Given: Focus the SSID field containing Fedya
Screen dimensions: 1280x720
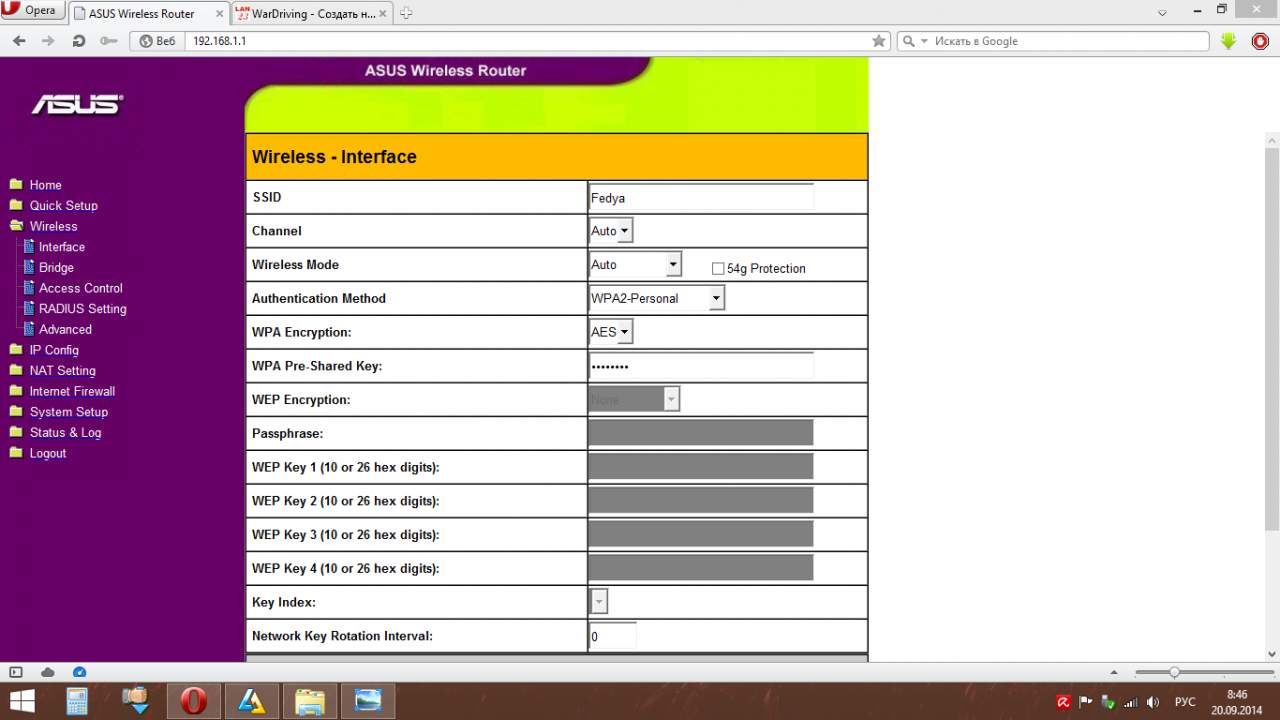Looking at the screenshot, I should [x=701, y=198].
